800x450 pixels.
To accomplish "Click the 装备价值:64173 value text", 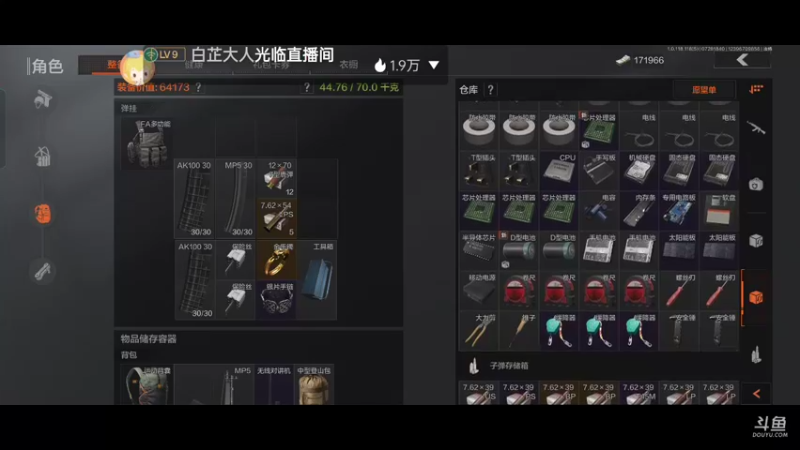I will [153, 88].
